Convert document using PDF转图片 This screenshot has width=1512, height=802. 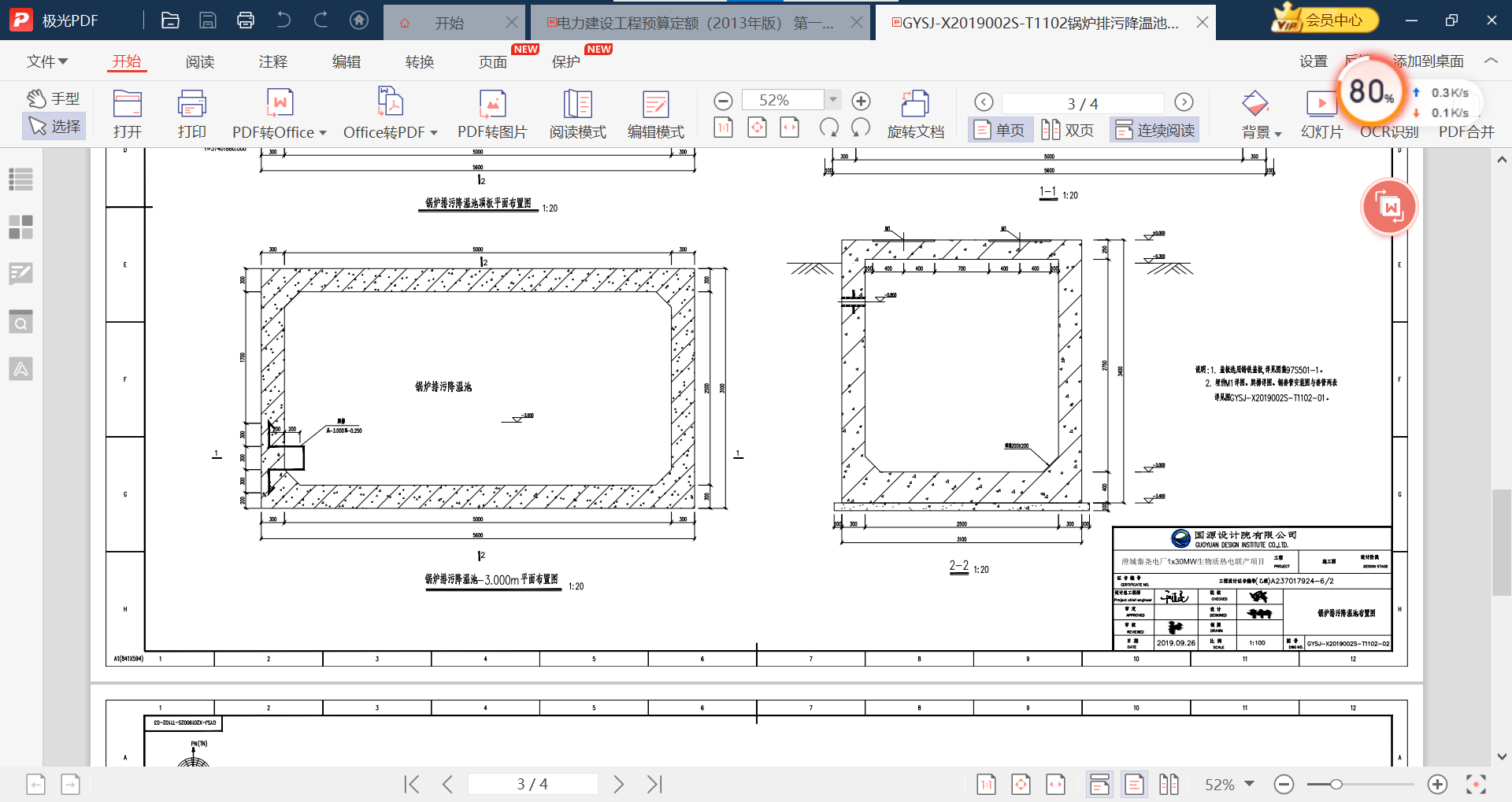pos(492,115)
